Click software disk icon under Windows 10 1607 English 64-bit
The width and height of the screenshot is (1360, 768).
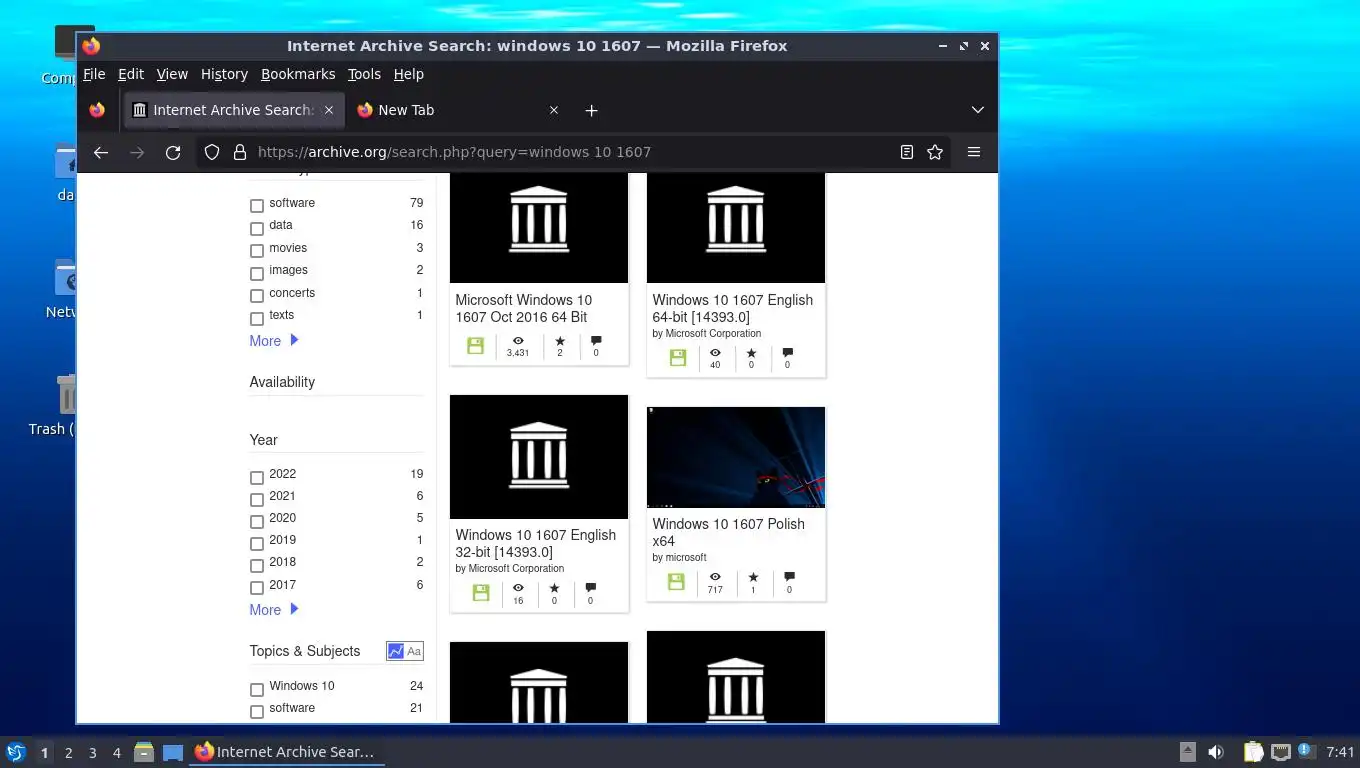click(678, 357)
